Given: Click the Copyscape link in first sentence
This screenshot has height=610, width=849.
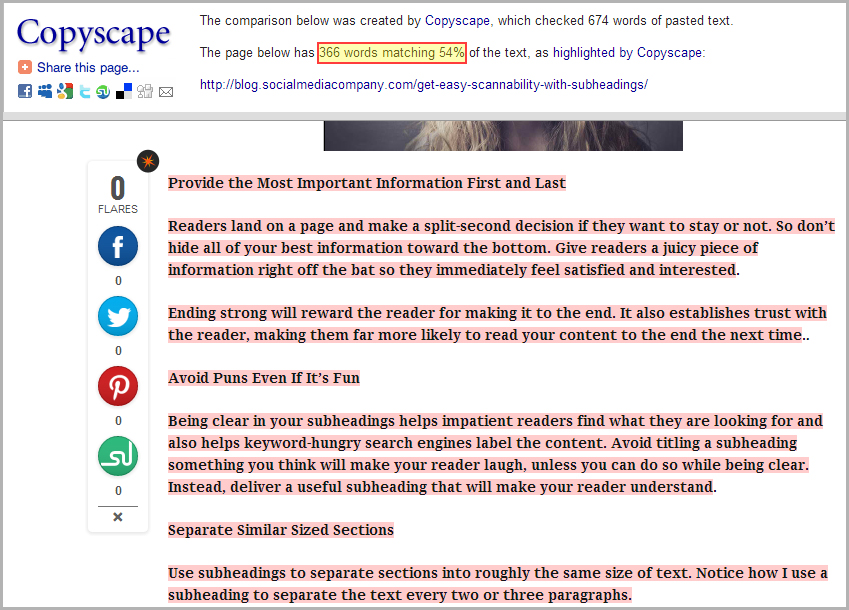Looking at the screenshot, I should click(x=457, y=21).
